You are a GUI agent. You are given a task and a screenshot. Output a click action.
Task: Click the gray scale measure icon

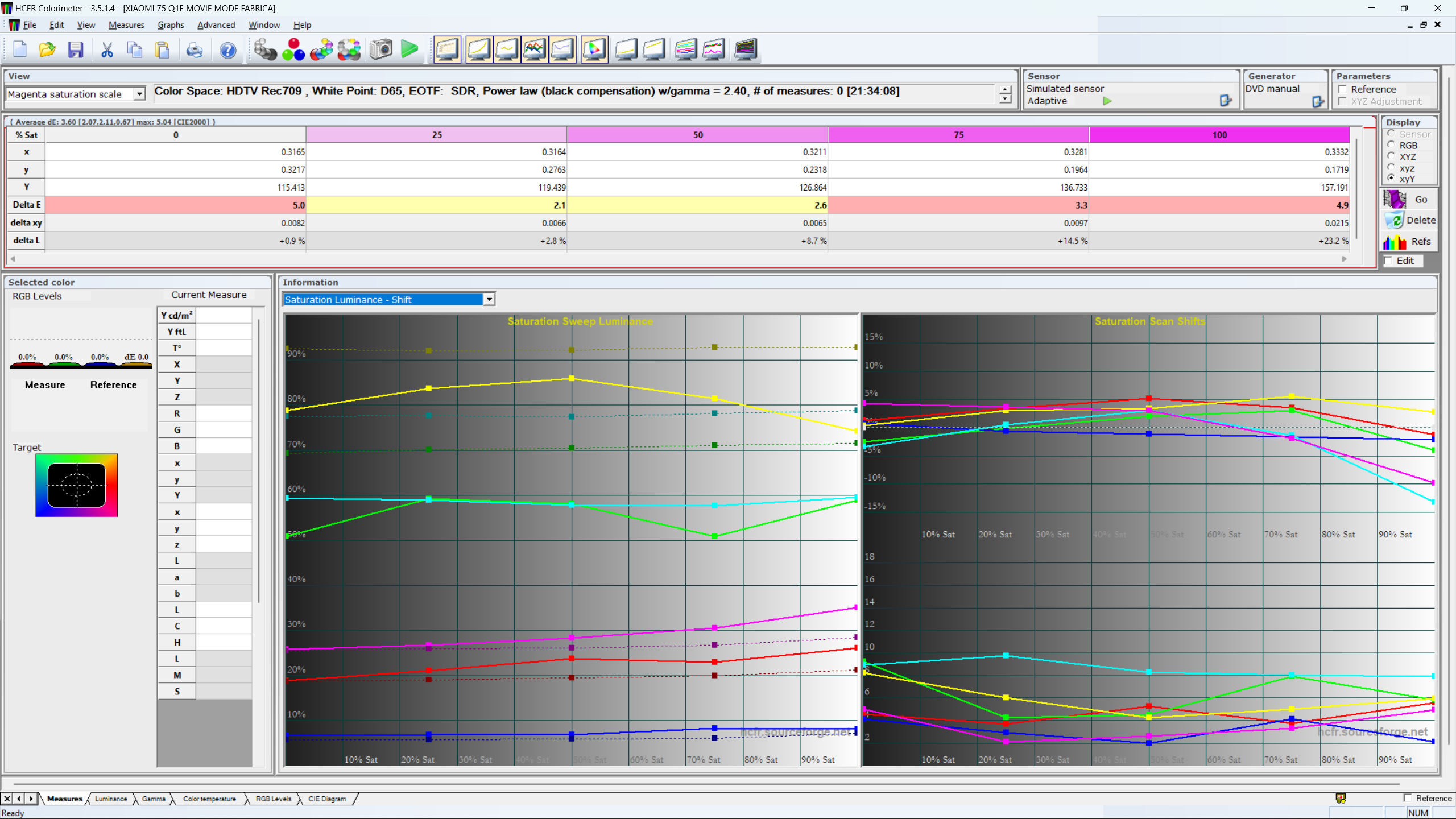(x=264, y=49)
